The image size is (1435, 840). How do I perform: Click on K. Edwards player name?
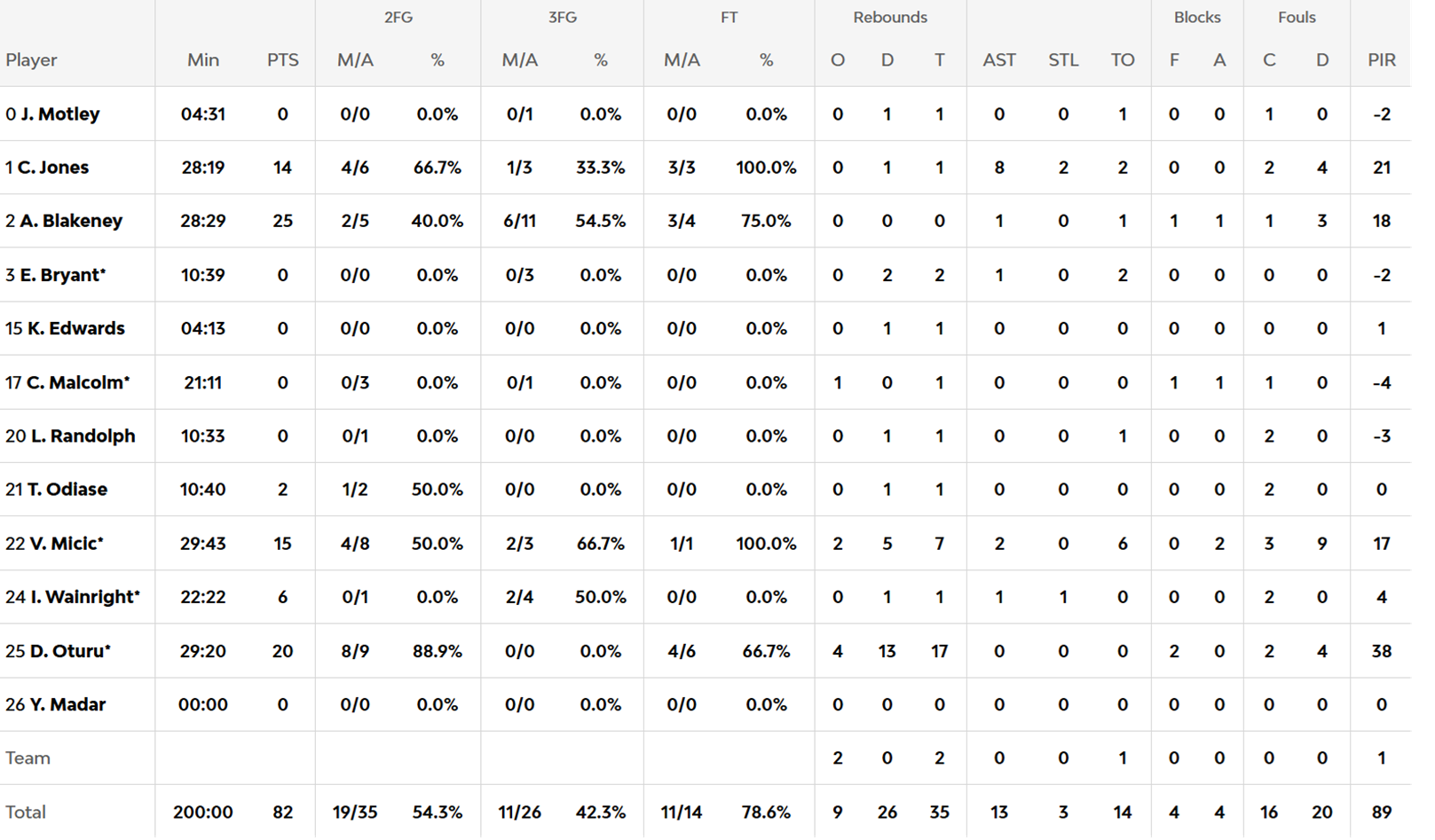(x=75, y=328)
